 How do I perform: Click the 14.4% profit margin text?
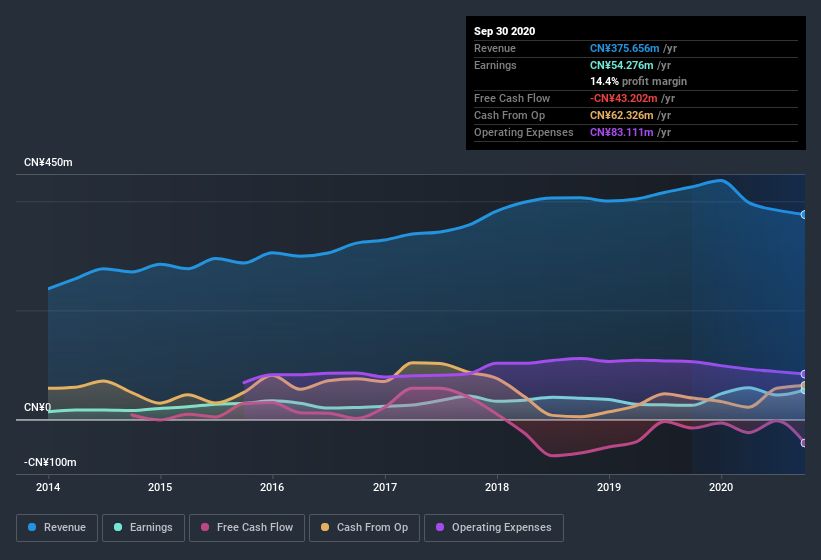coord(638,81)
